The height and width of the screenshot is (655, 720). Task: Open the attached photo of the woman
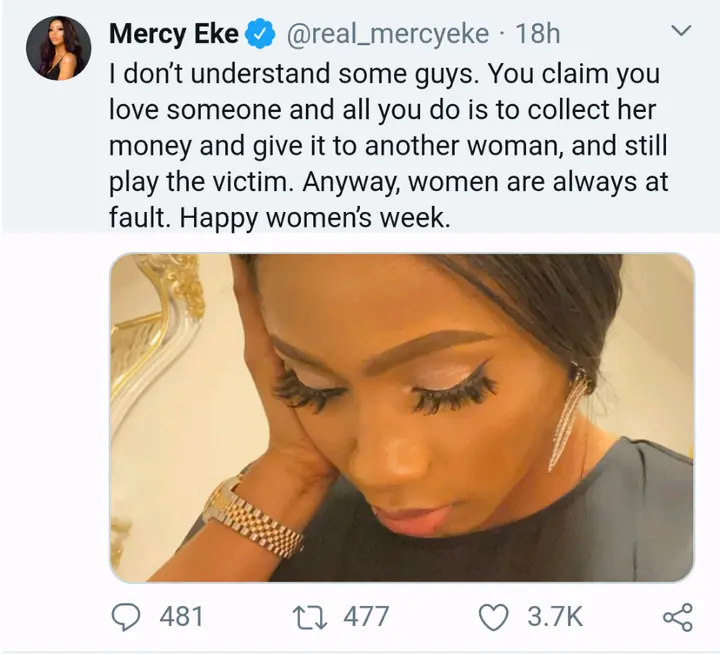click(x=402, y=418)
